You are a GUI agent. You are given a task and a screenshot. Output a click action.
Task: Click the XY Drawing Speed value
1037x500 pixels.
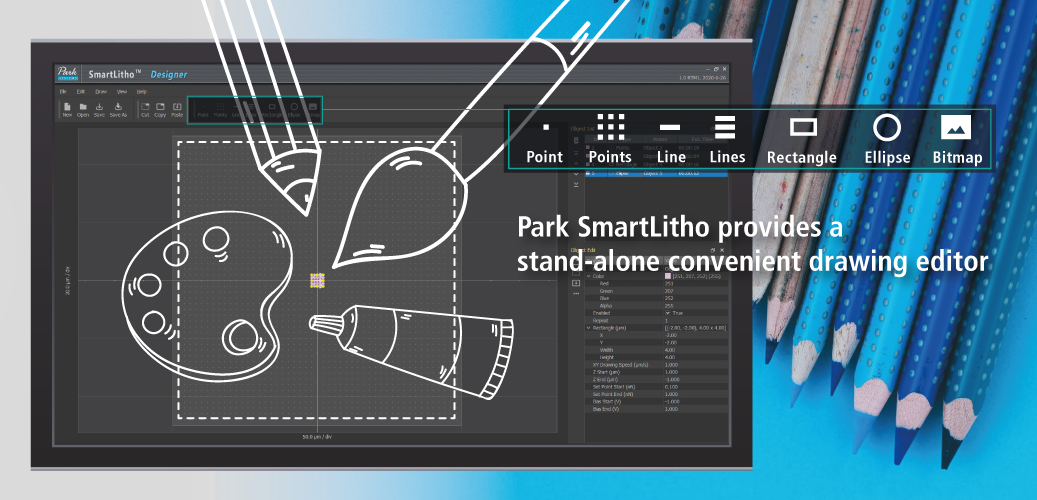click(x=671, y=365)
